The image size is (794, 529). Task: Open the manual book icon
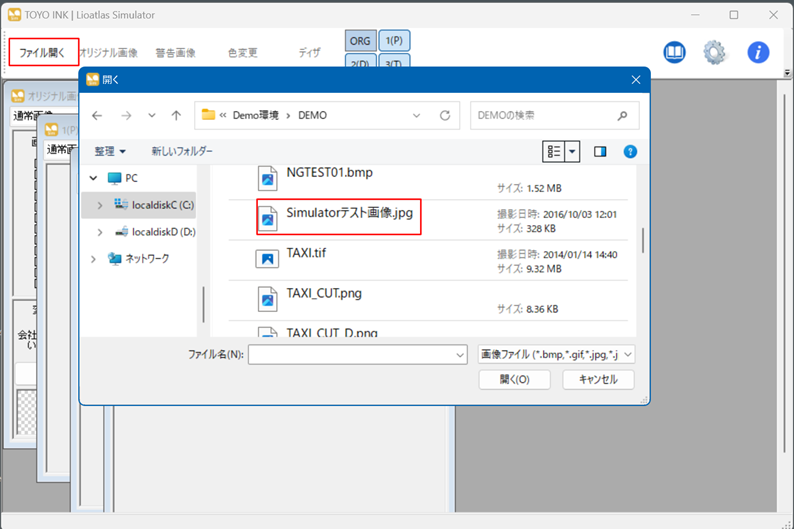[674, 53]
